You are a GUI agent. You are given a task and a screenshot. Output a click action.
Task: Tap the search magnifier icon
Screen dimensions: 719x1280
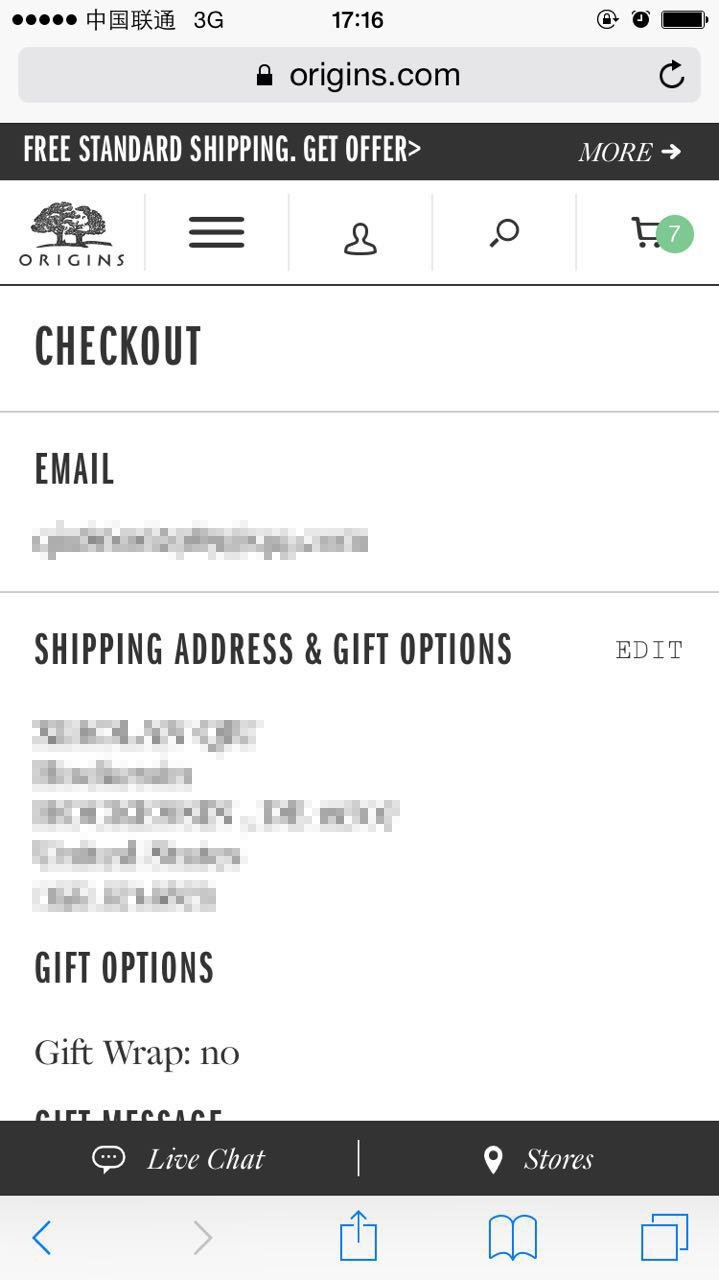[504, 233]
